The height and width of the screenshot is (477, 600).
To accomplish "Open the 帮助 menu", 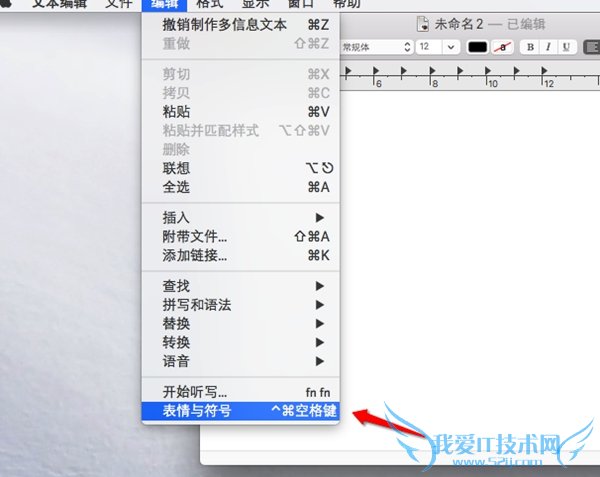I will 347,4.
